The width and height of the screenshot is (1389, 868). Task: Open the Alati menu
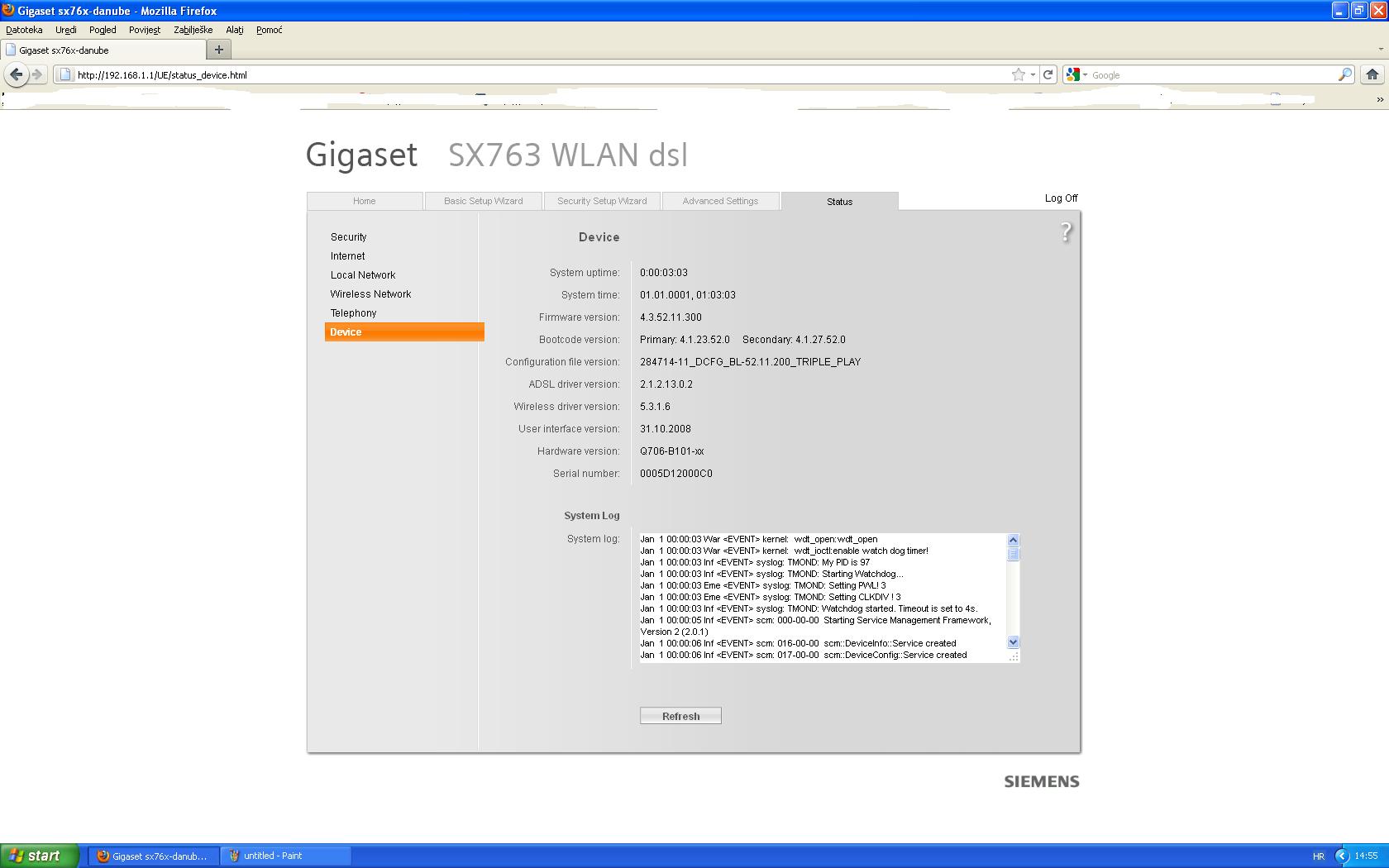click(x=235, y=30)
